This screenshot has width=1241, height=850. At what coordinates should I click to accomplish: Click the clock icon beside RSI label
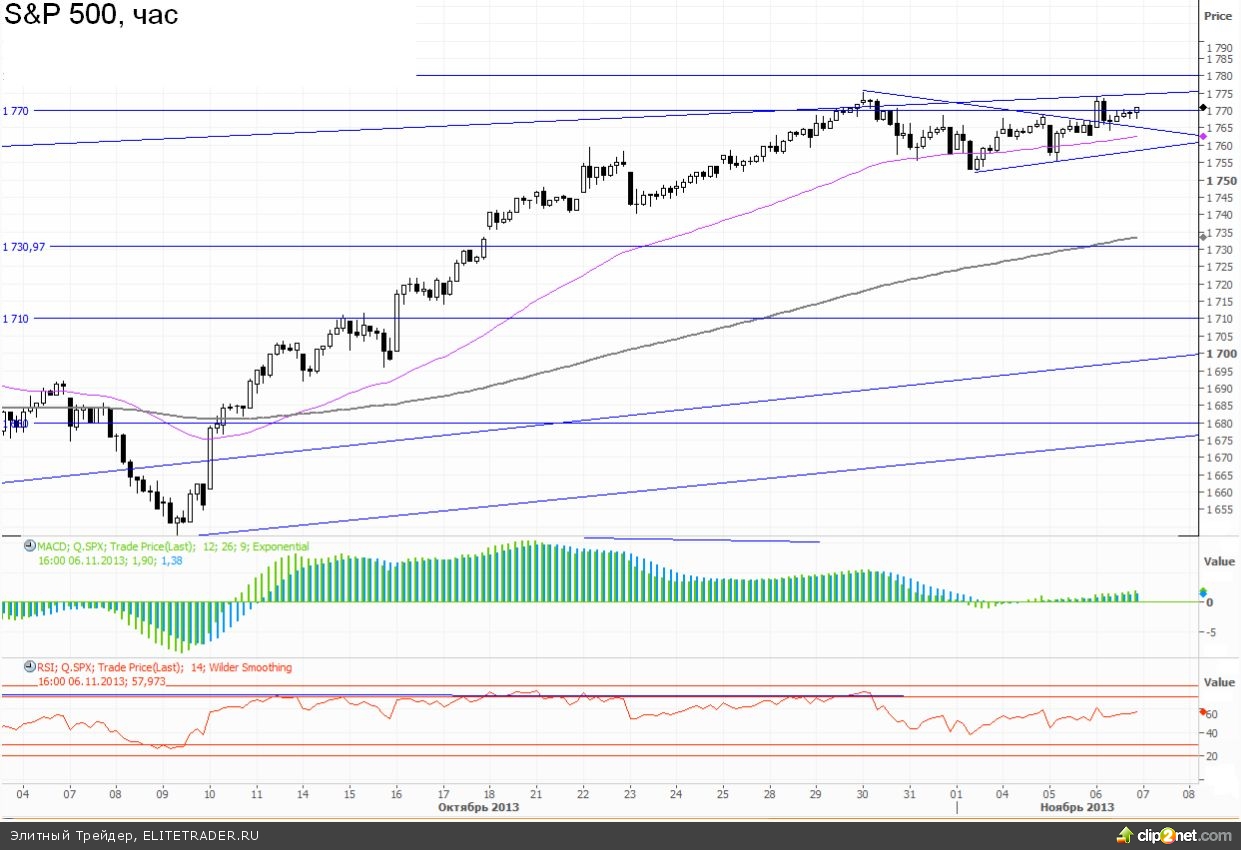pos(29,667)
